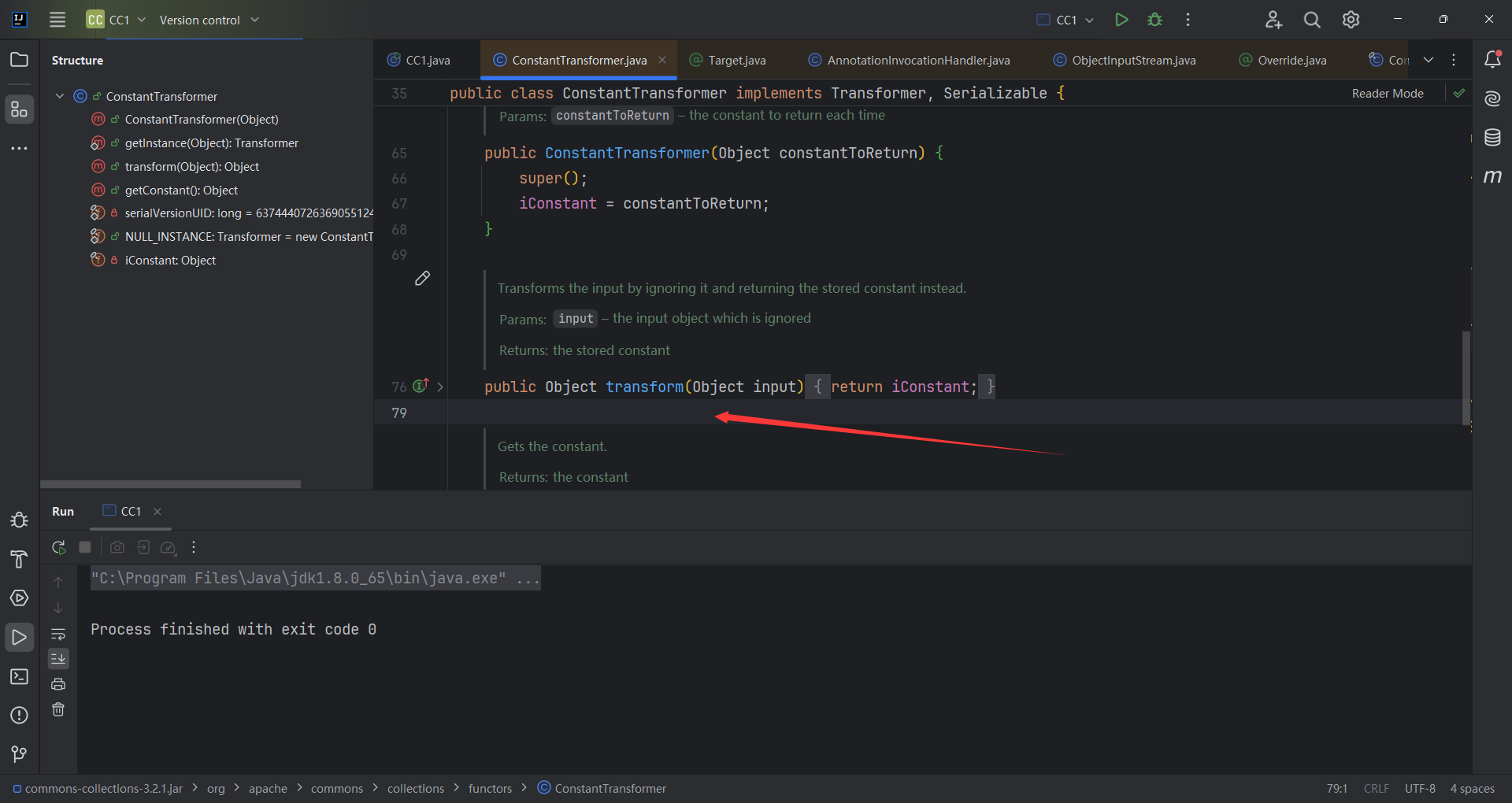Open the Notifications bell
Screen dimensions: 1512x803
1492,60
